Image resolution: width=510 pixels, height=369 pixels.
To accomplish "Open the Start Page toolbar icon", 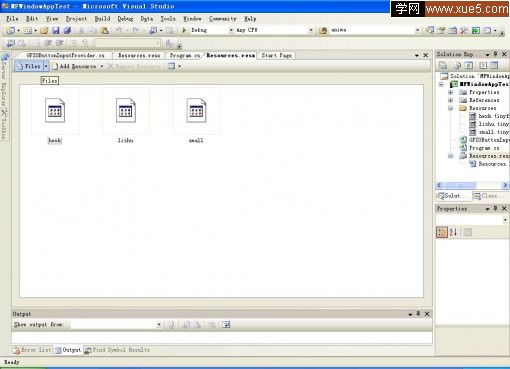I will click(476, 30).
